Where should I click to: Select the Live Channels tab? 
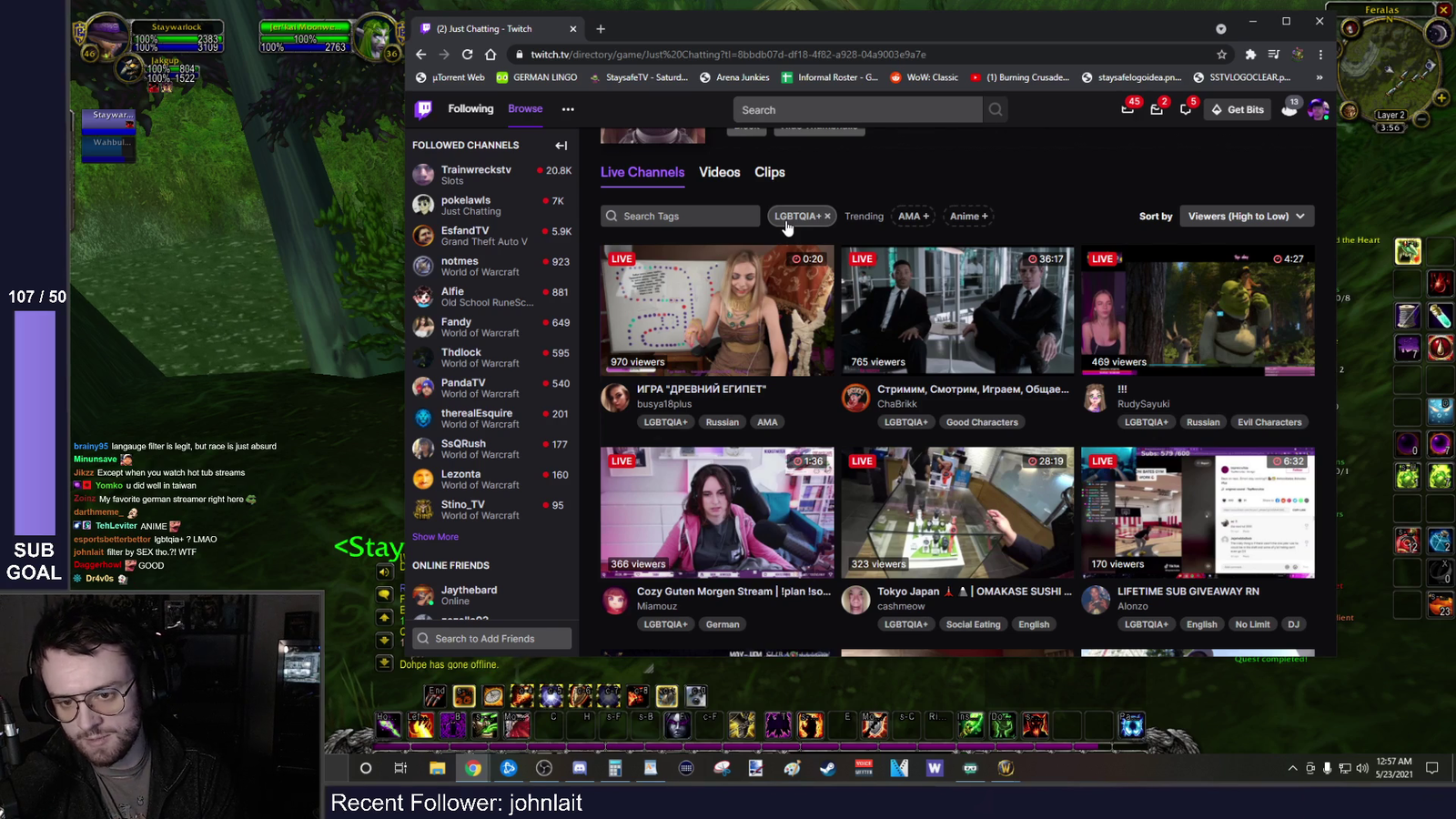tap(642, 172)
